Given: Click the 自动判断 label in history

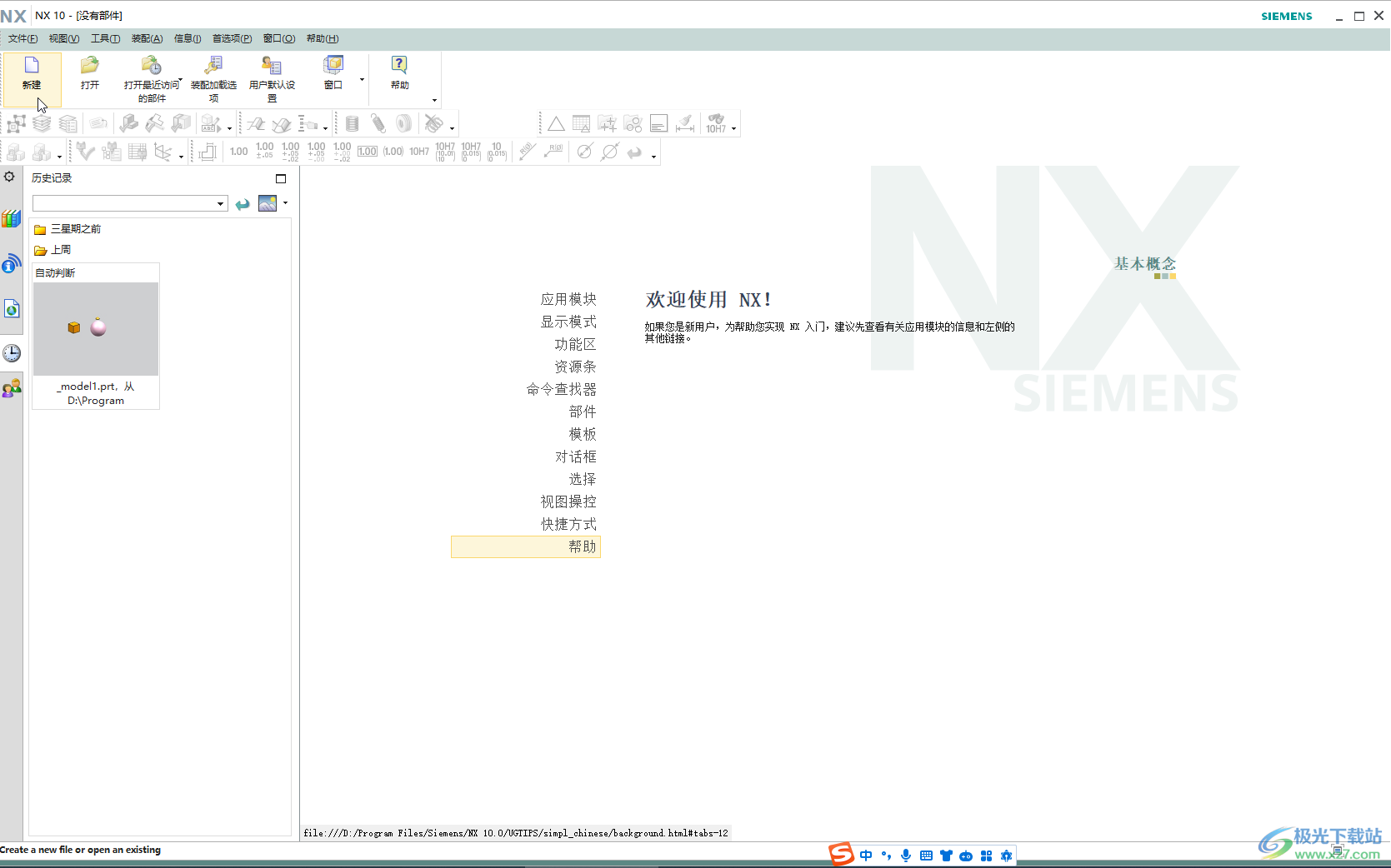Looking at the screenshot, I should tap(55, 273).
